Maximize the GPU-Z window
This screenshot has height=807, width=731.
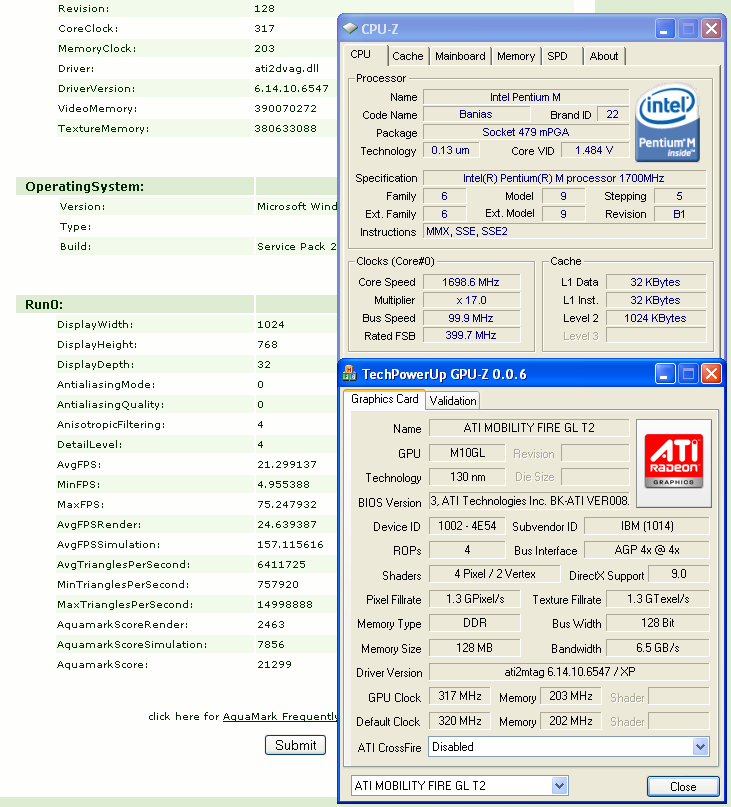coord(688,374)
